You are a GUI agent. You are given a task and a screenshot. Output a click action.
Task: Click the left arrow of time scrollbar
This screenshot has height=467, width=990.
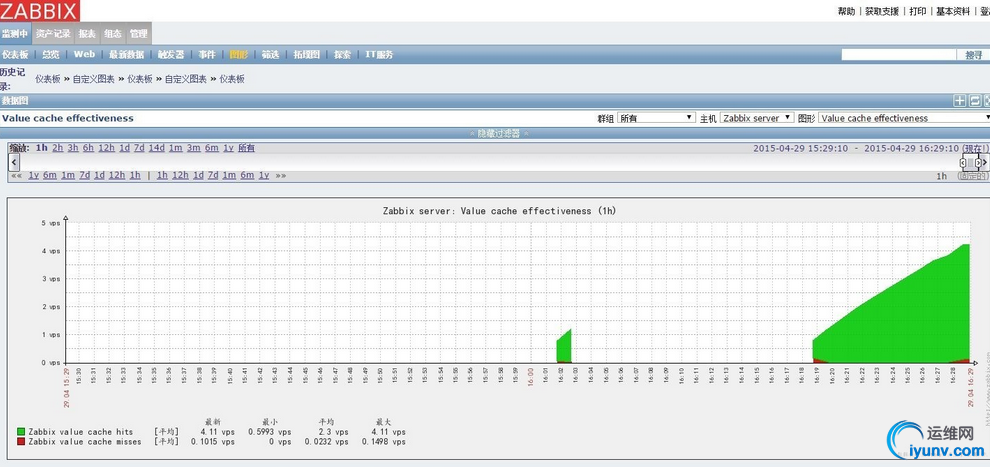coord(15,162)
